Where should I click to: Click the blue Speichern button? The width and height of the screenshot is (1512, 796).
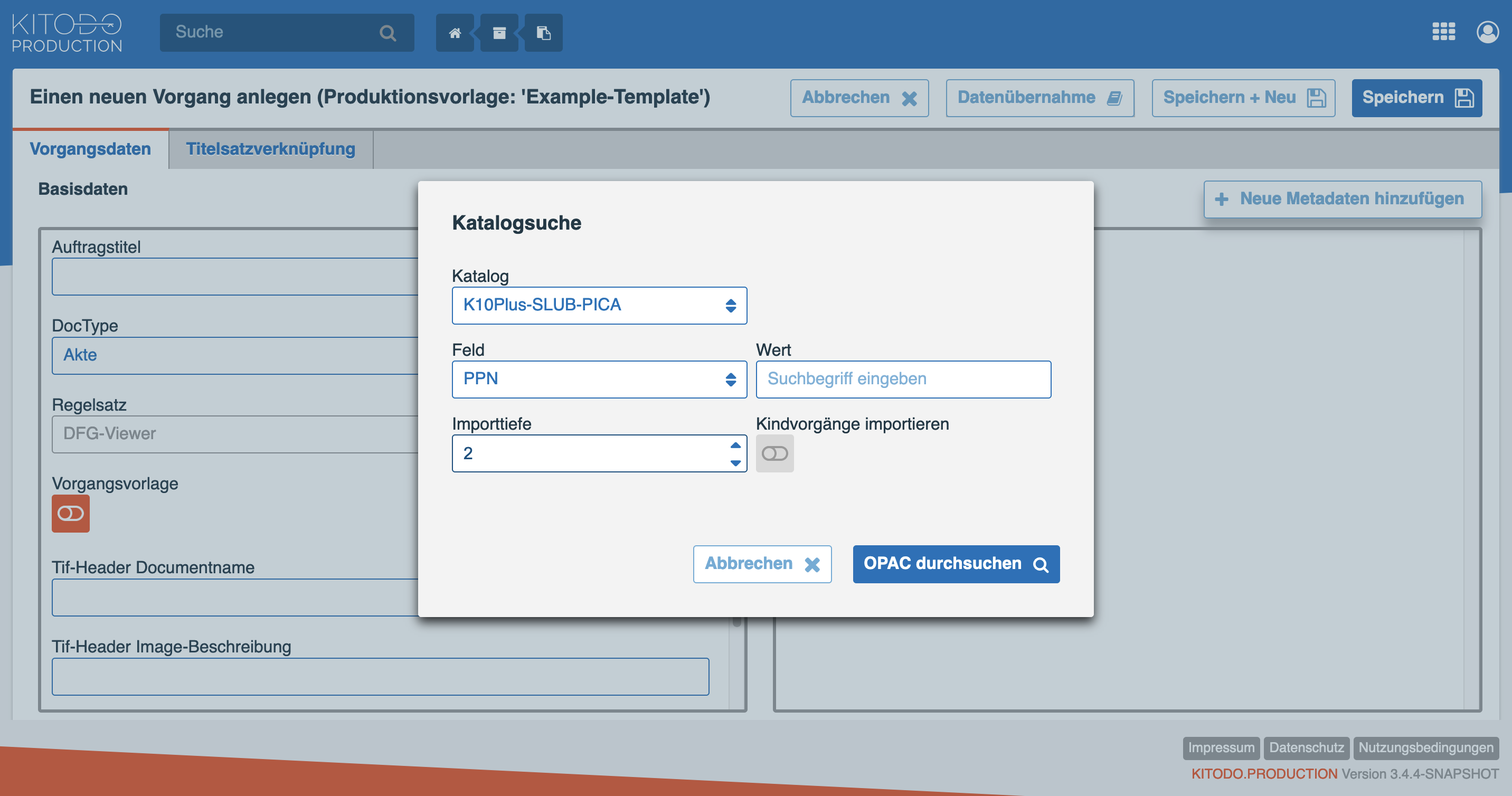(1416, 98)
